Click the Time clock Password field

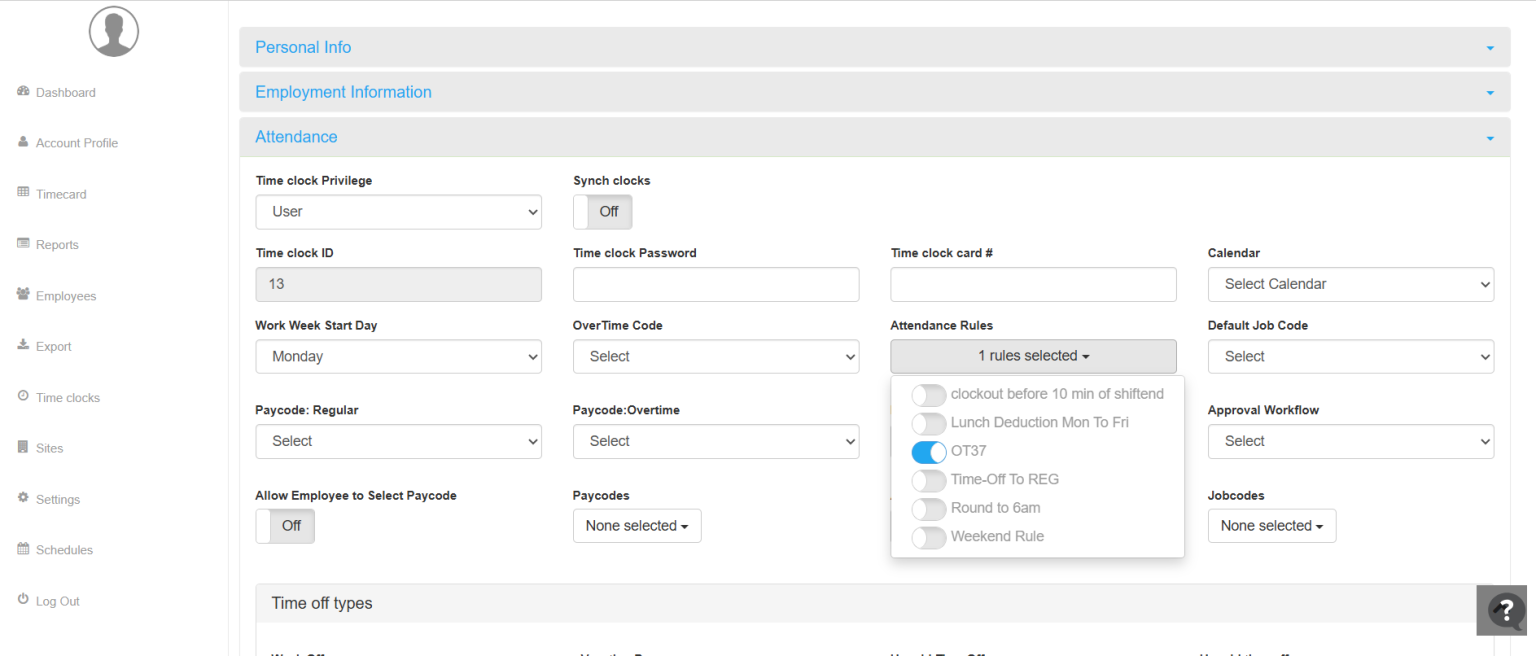(x=715, y=284)
